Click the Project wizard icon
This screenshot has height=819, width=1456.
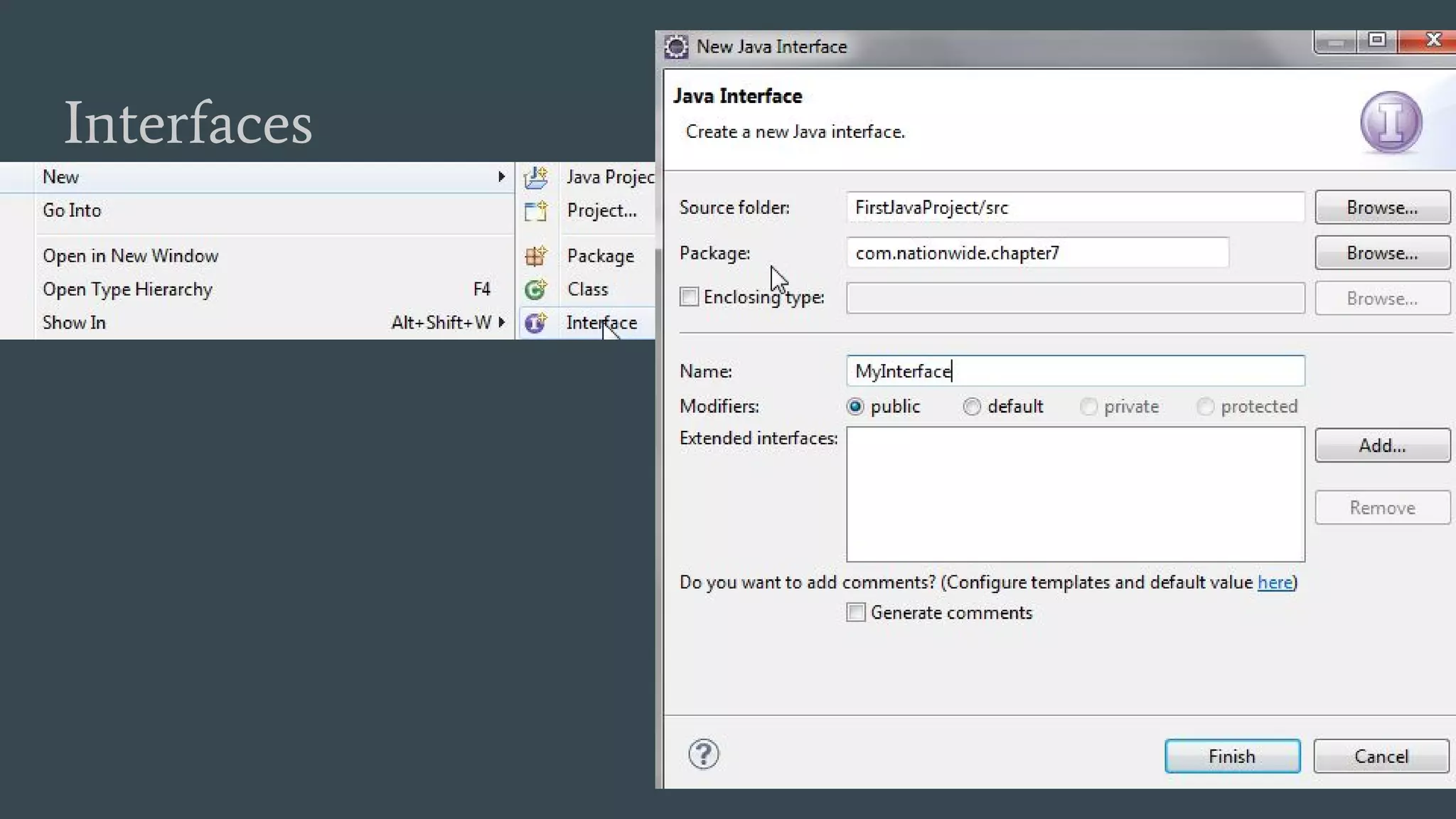pyautogui.click(x=536, y=210)
